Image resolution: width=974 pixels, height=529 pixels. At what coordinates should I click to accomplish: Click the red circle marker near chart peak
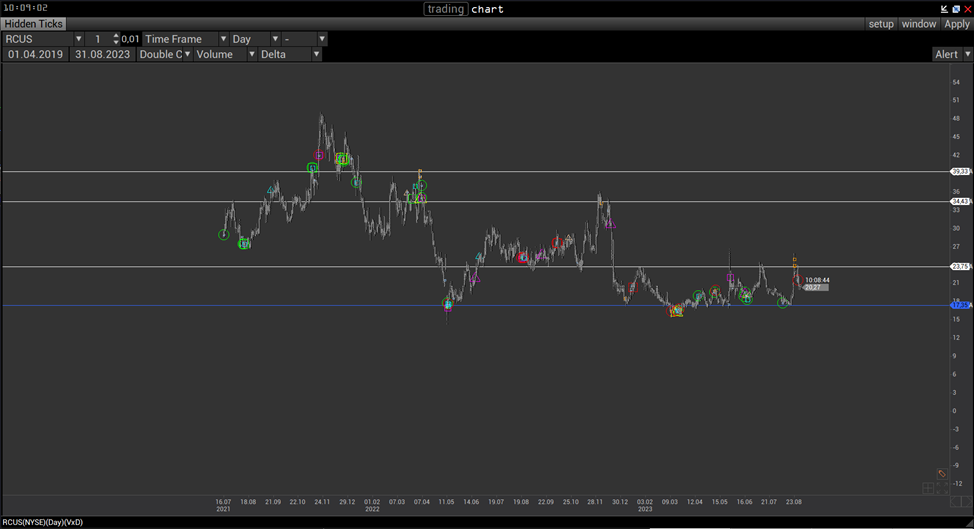319,155
